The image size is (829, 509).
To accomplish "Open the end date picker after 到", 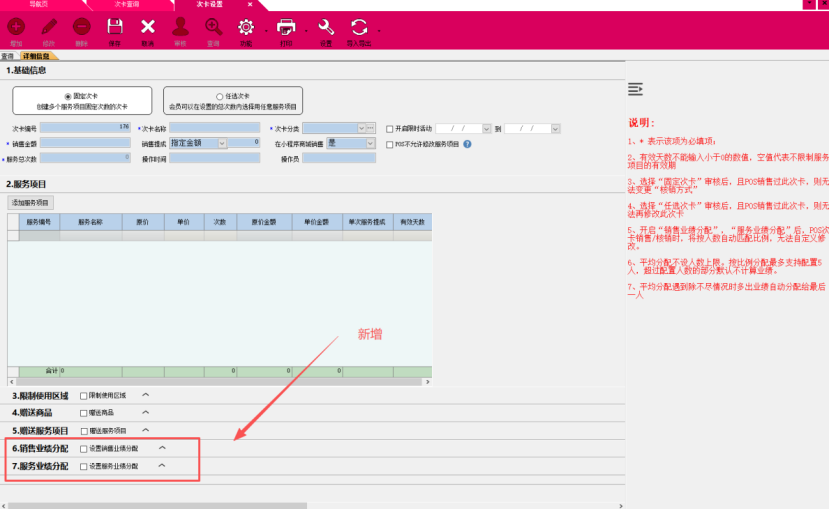I will pos(555,128).
